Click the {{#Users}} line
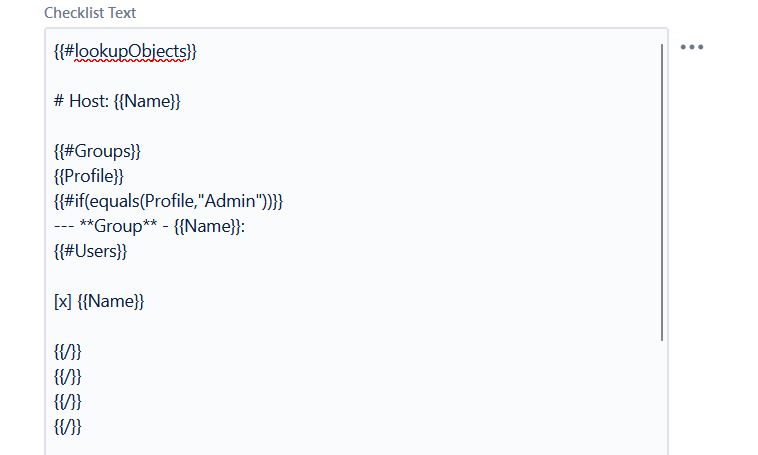This screenshot has width=758, height=455. pos(90,251)
